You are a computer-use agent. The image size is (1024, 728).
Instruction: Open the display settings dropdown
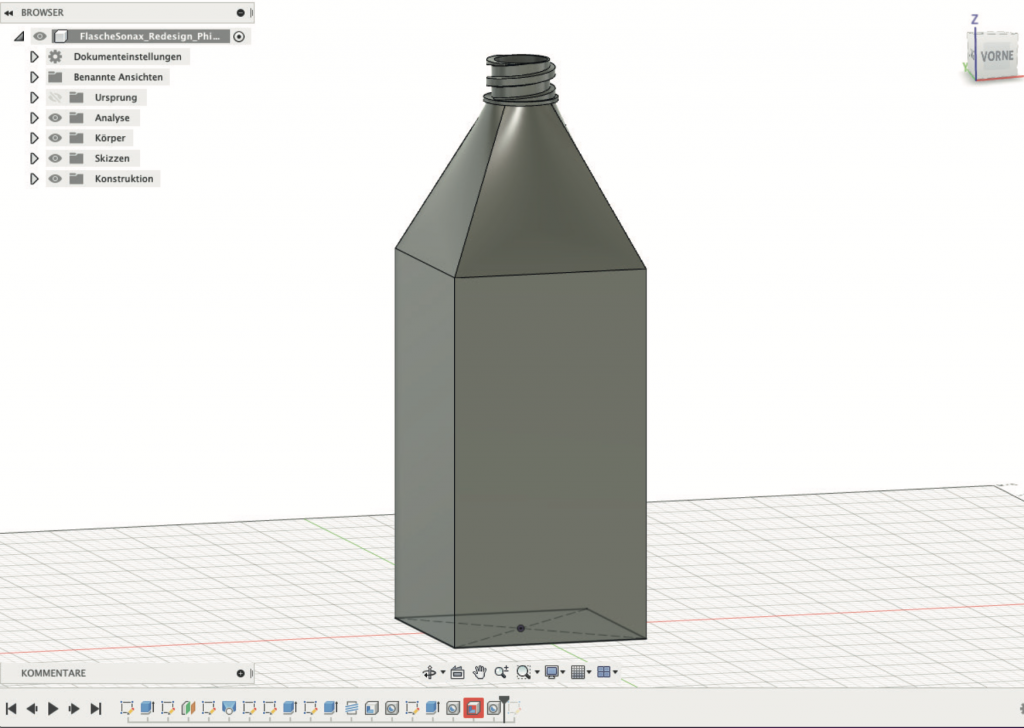[554, 672]
